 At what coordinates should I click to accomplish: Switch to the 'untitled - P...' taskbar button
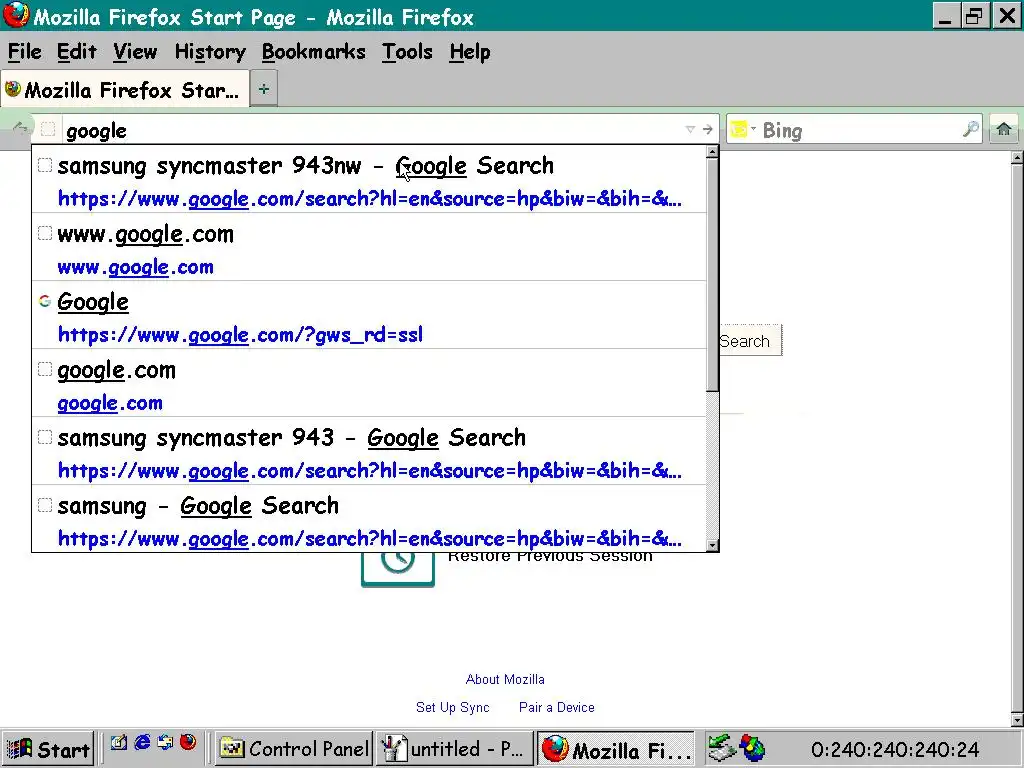455,748
